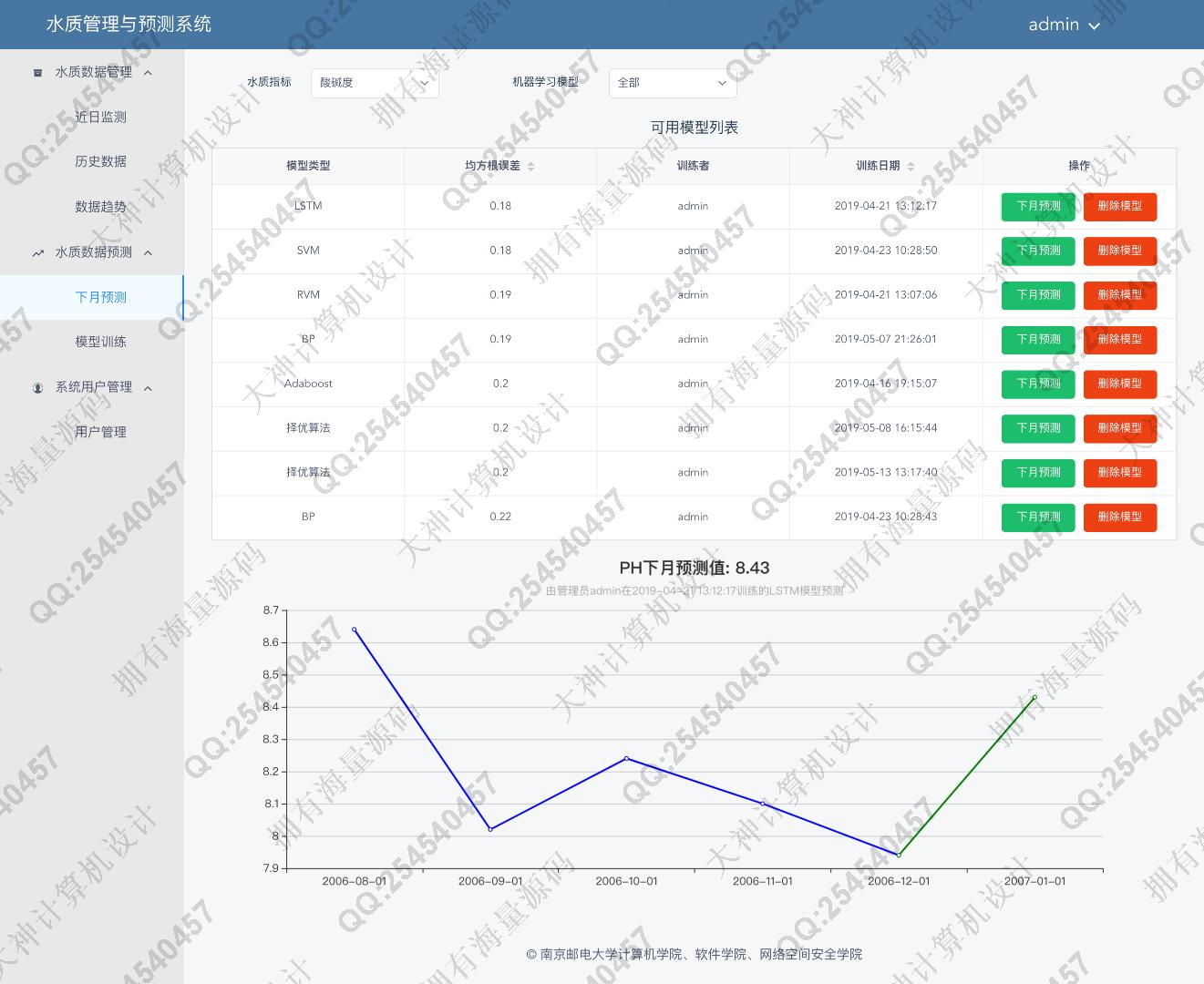Click the 2006-08-01 chart data point

point(355,630)
